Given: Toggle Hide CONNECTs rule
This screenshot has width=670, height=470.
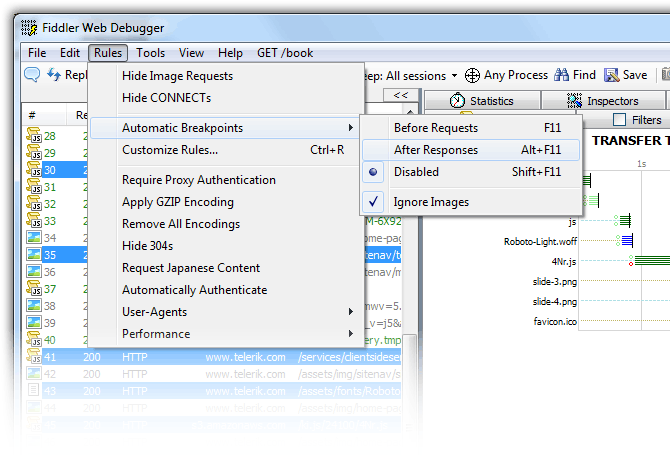Looking at the screenshot, I should [226, 98].
